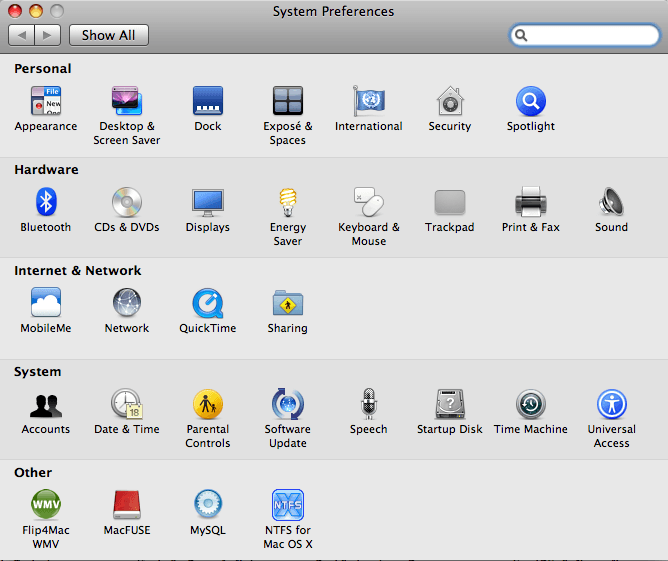Open the Security preference pane
Viewport: 668px width, 561px height.
click(x=450, y=101)
